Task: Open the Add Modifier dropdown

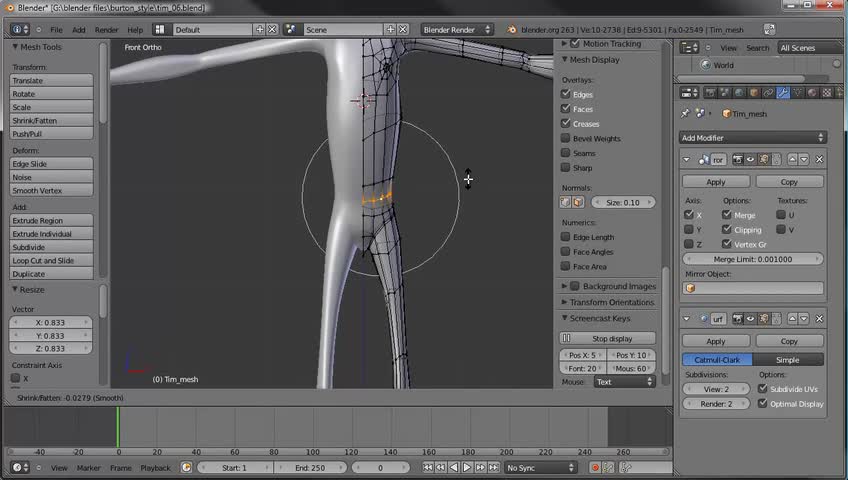Action: pos(752,138)
